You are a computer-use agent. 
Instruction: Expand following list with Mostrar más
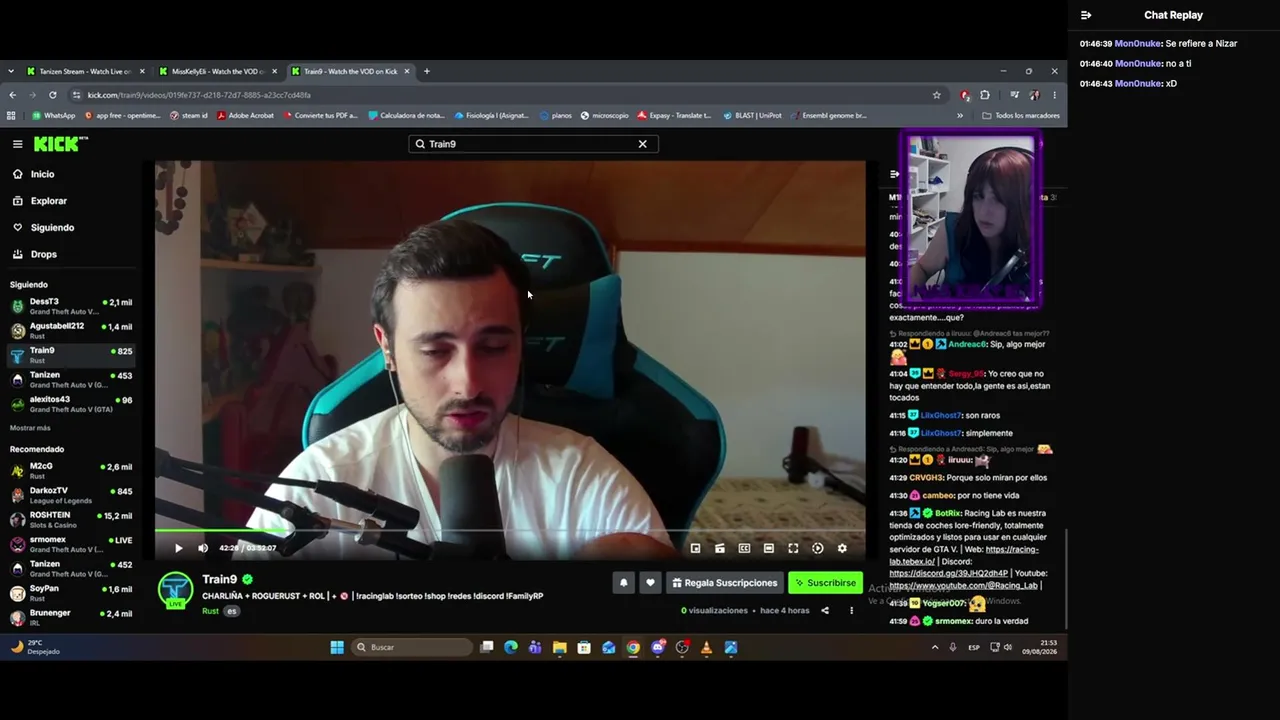pyautogui.click(x=30, y=428)
